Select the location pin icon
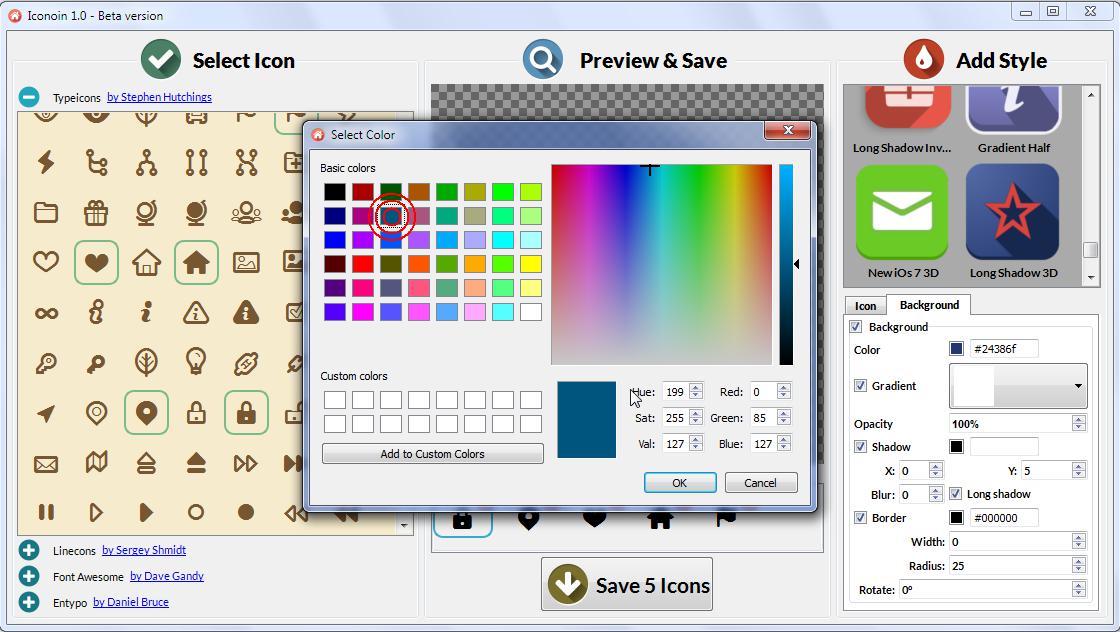Viewport: 1120px width, 632px height. click(146, 412)
